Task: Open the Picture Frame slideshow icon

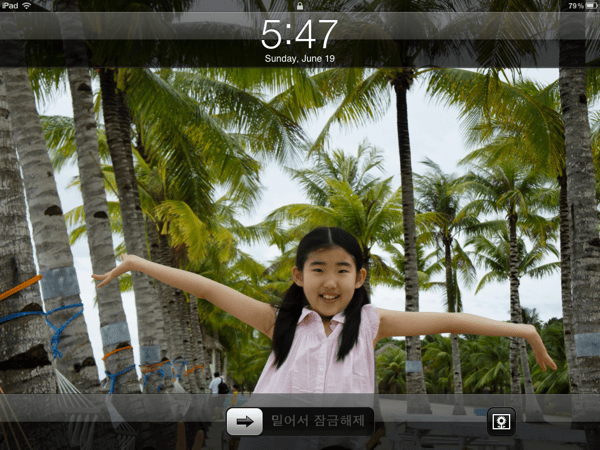Action: 500,421
